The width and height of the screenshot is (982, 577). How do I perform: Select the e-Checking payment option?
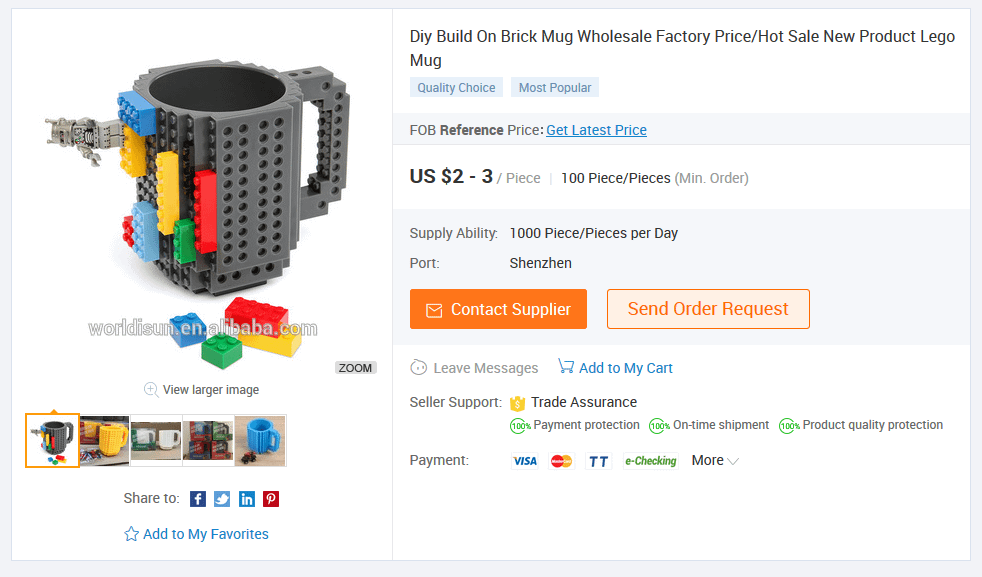(651, 461)
